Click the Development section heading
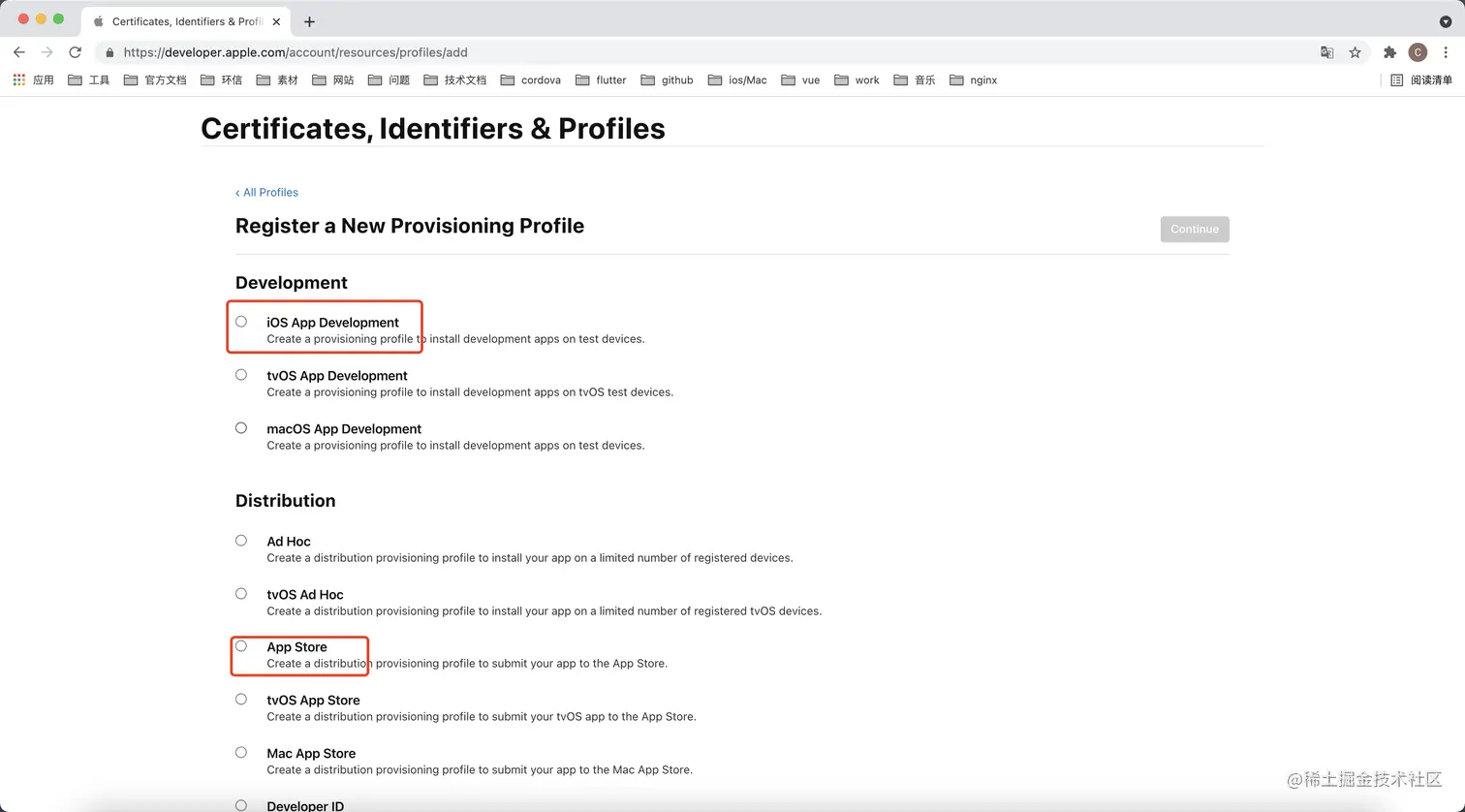This screenshot has width=1465, height=812. (292, 283)
